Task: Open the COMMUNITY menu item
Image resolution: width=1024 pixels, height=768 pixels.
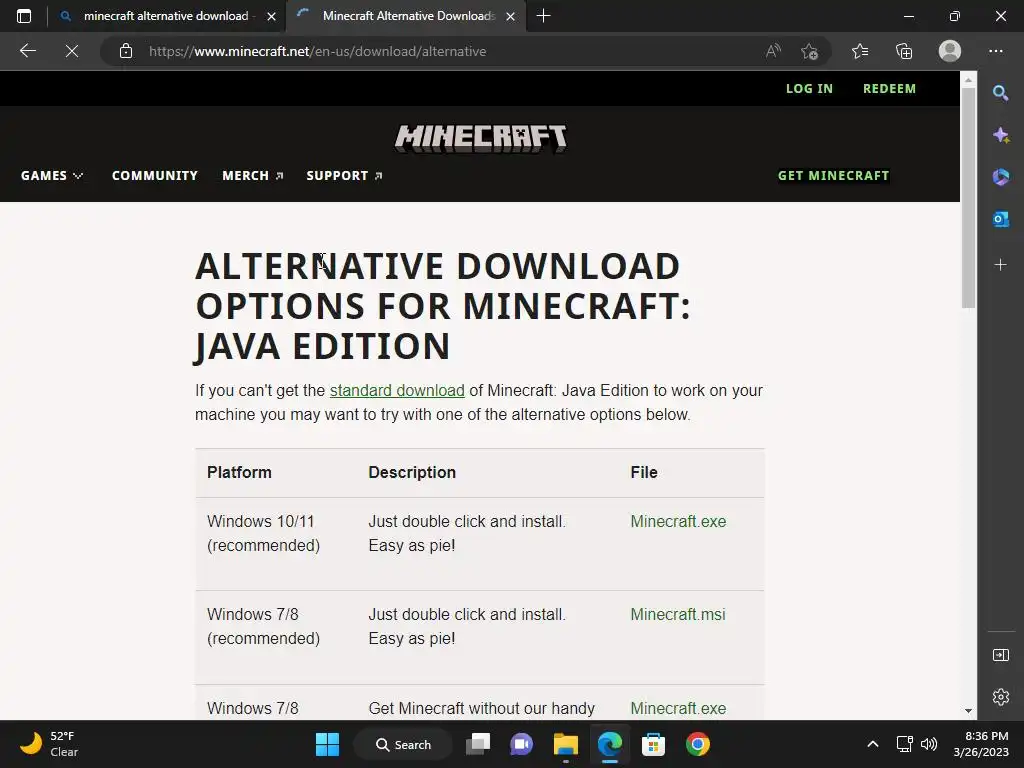Action: (x=155, y=176)
